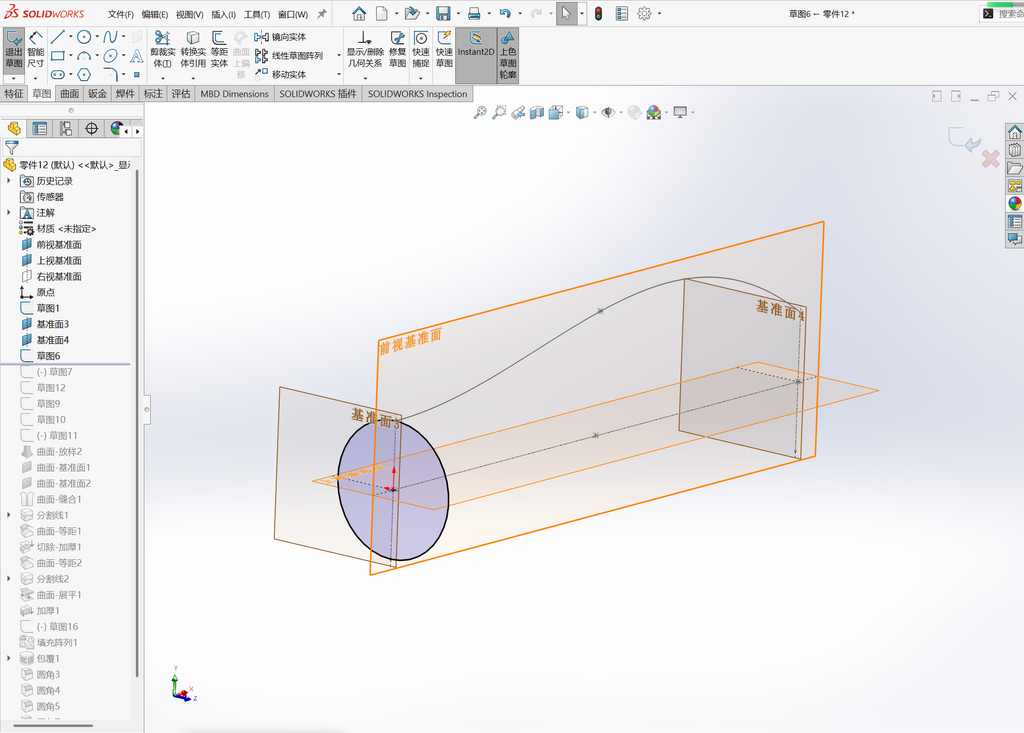This screenshot has width=1024, height=733.
Task: Select 前视基准面 in the feature tree
Action: pyautogui.click(x=59, y=244)
